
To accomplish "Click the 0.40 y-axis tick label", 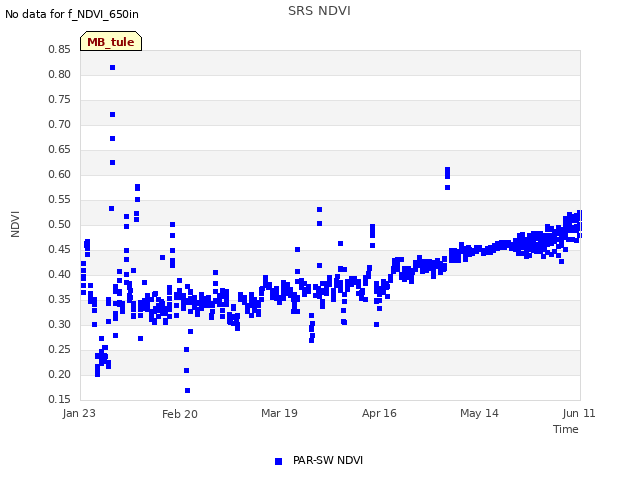I will 59,274.
